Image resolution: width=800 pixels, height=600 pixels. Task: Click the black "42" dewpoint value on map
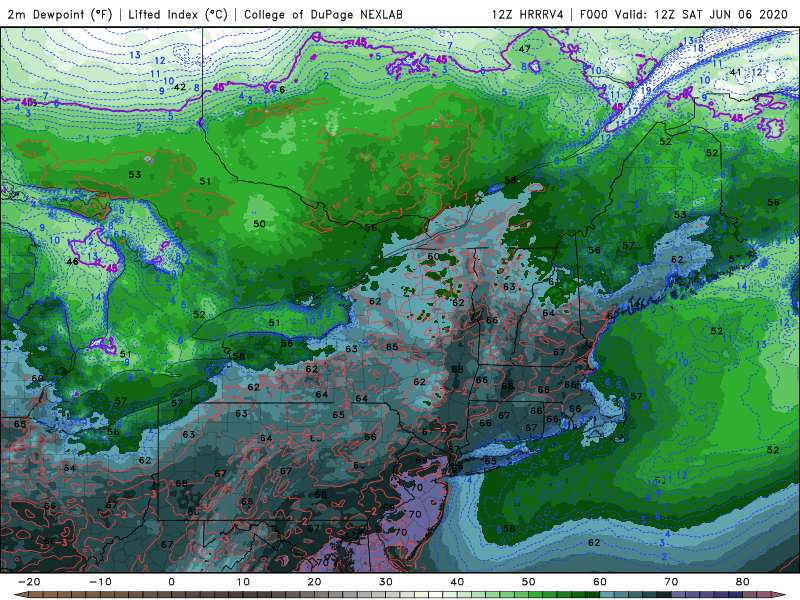[x=180, y=87]
